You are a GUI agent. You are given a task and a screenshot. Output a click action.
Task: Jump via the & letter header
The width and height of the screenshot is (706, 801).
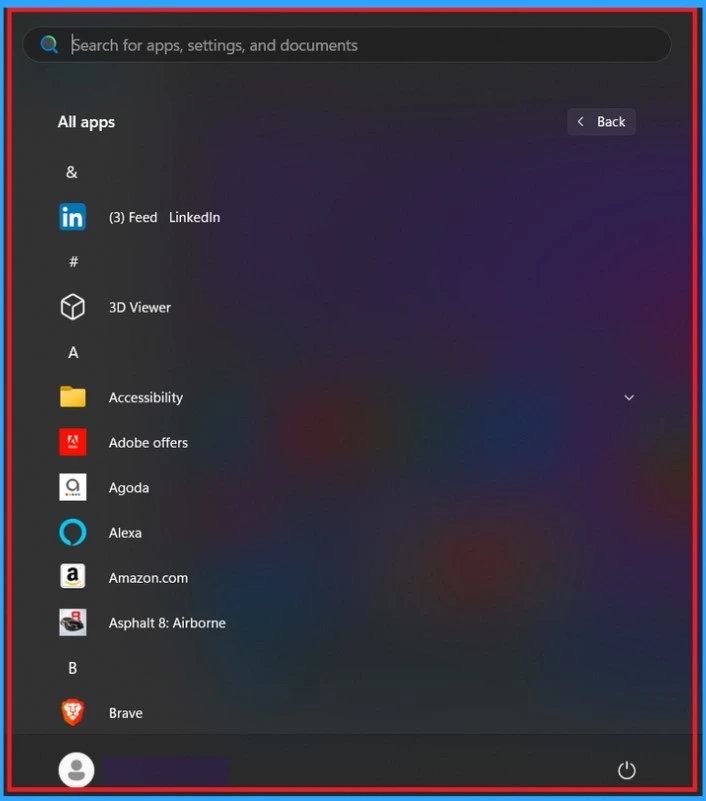(x=72, y=172)
